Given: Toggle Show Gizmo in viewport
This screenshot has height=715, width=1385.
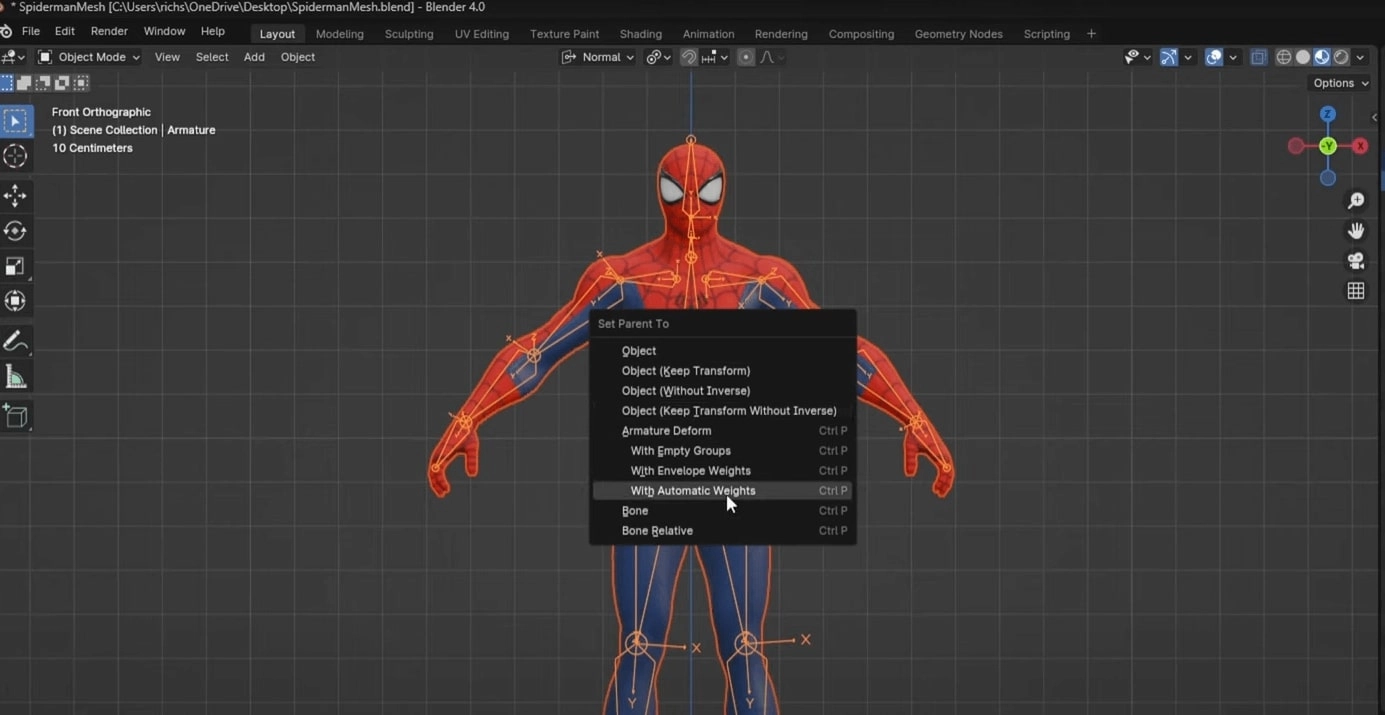Looking at the screenshot, I should point(1168,57).
